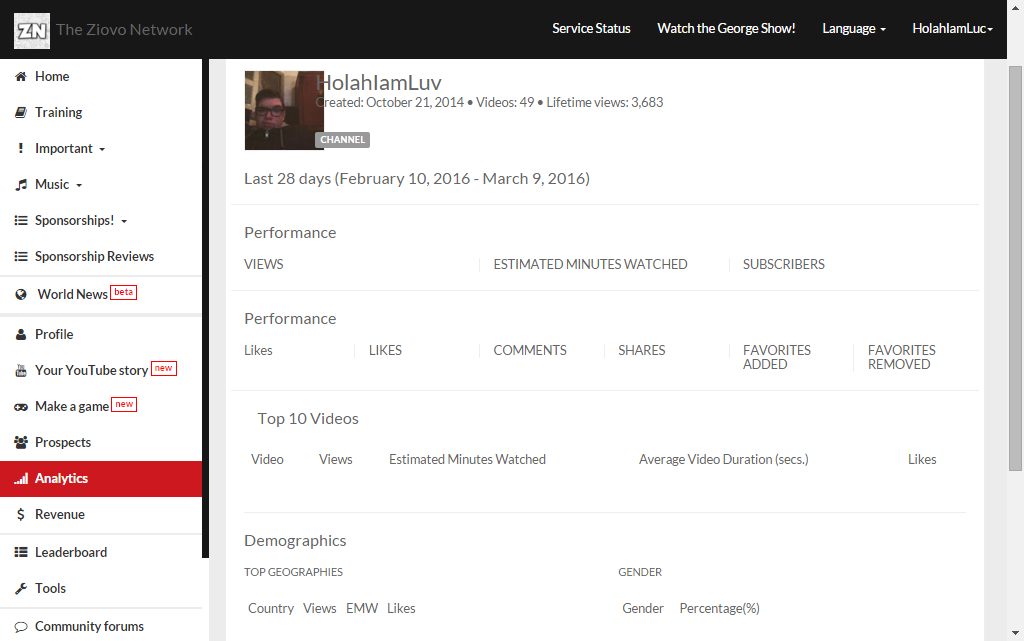Click the Gender column header
Viewport: 1024px width, 641px height.
tap(643, 608)
